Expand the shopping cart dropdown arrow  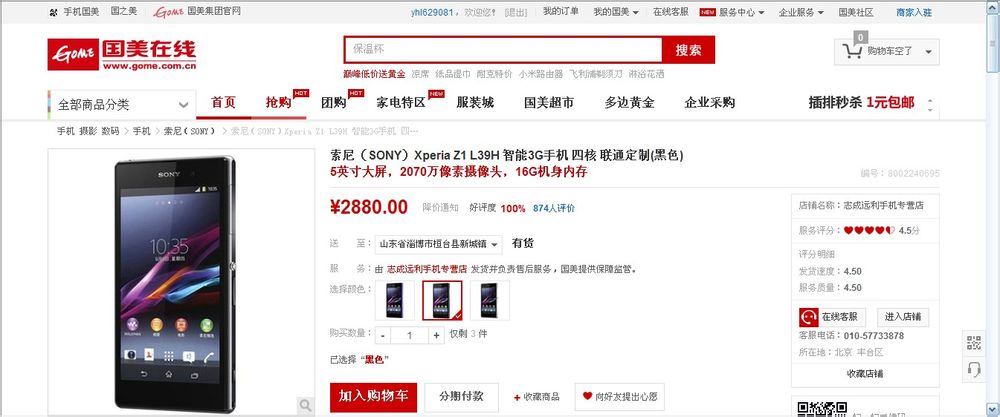point(928,52)
